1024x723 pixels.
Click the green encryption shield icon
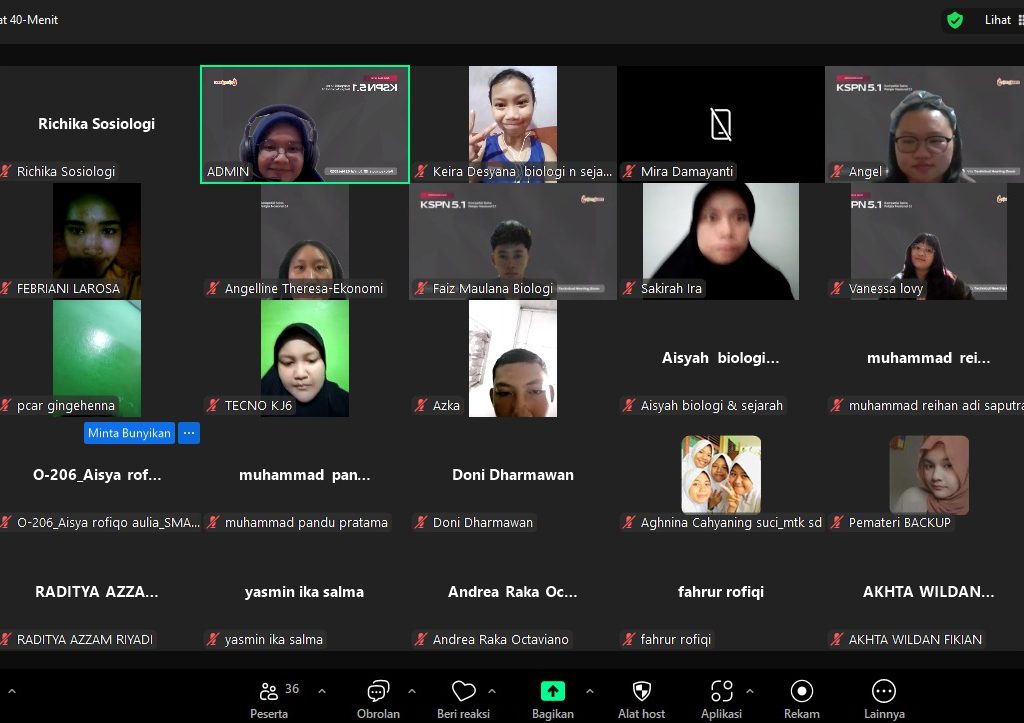pyautogui.click(x=955, y=20)
